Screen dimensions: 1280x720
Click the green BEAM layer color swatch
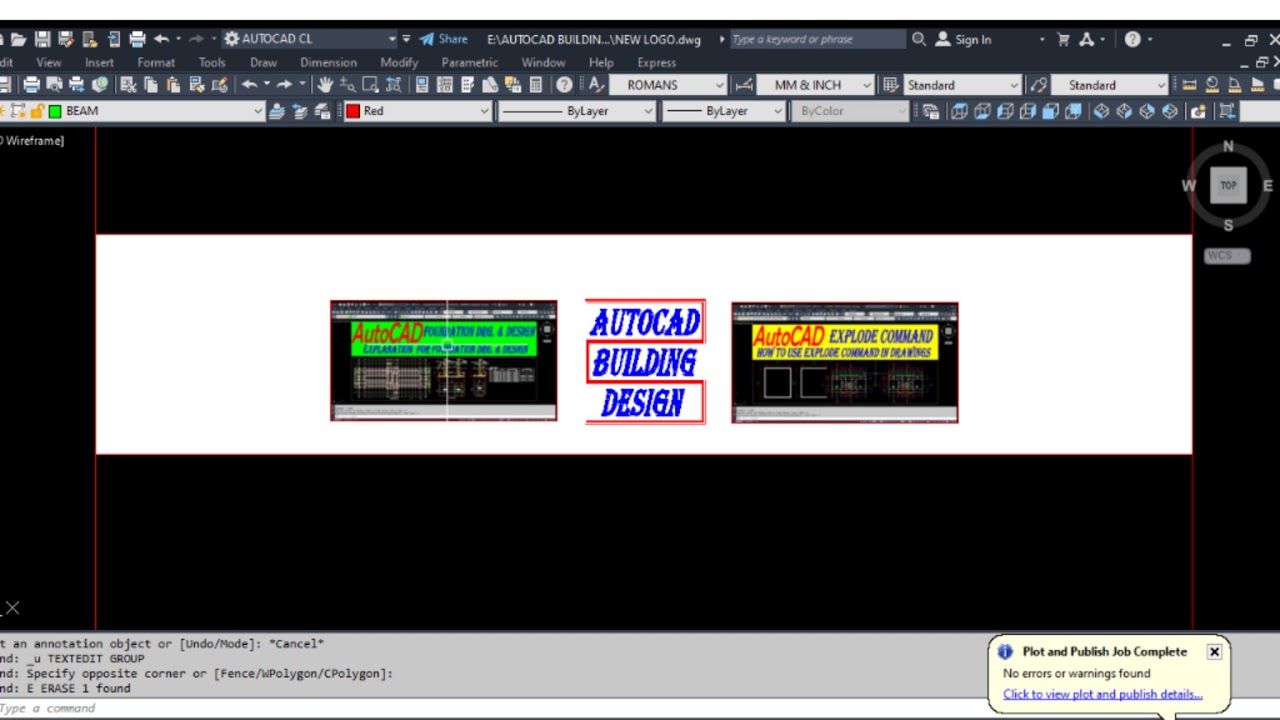pos(55,111)
